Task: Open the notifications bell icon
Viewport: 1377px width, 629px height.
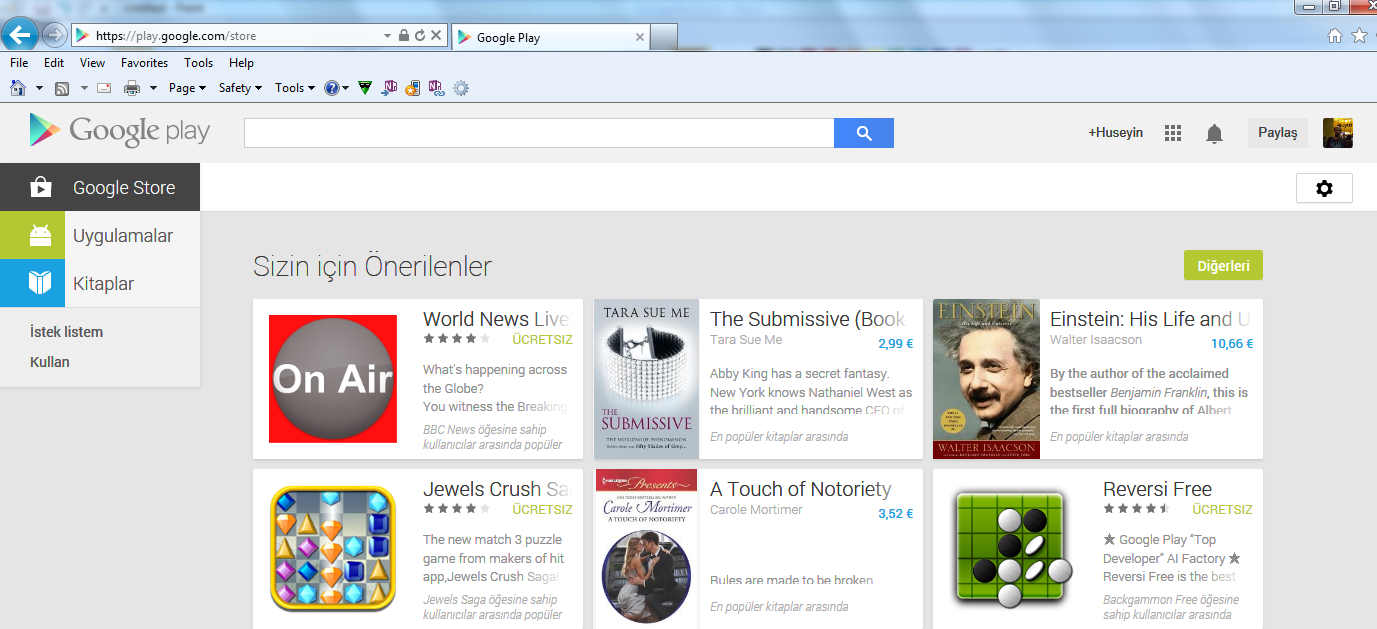Action: (1214, 133)
